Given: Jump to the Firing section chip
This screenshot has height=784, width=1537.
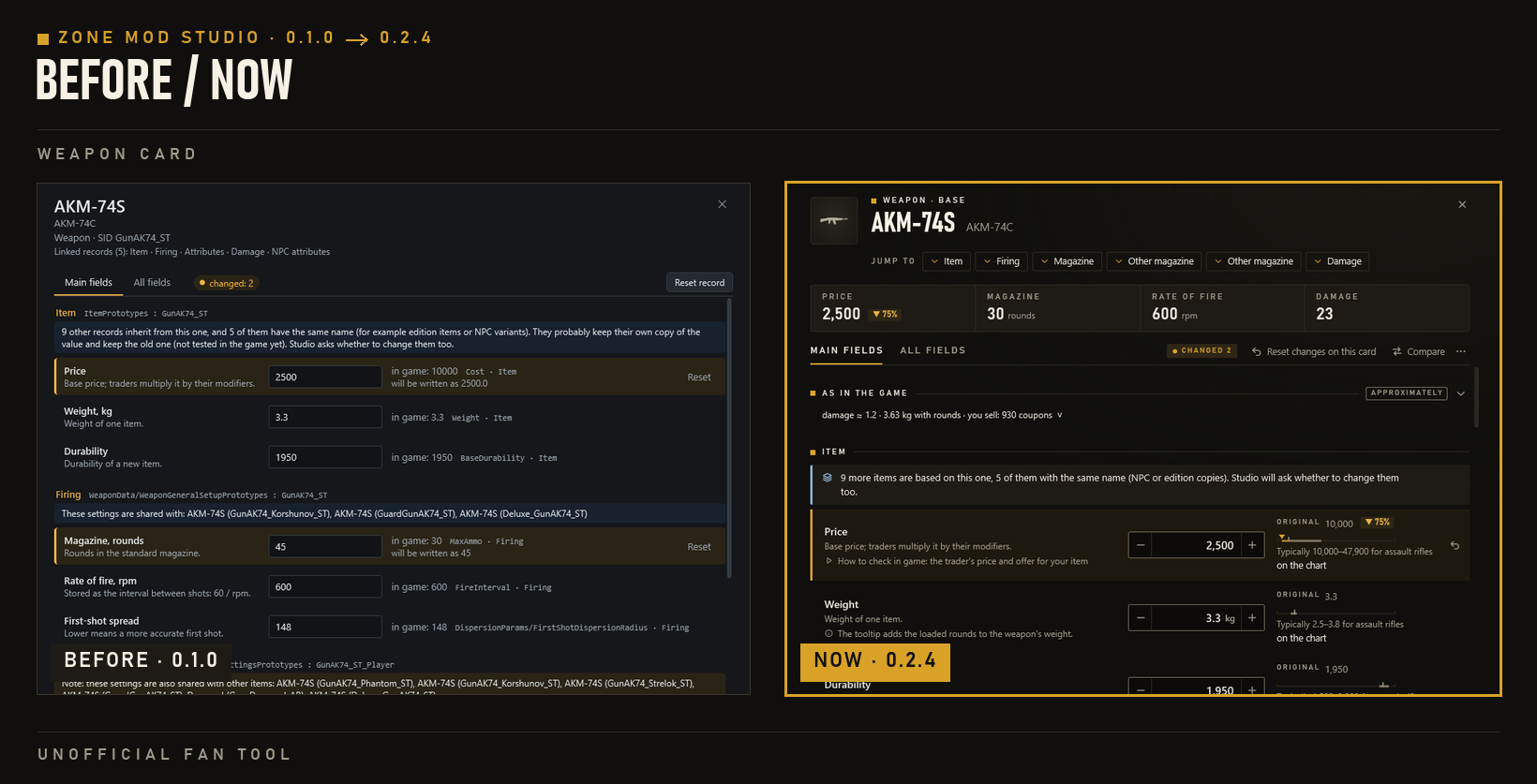Looking at the screenshot, I should click(x=1002, y=261).
